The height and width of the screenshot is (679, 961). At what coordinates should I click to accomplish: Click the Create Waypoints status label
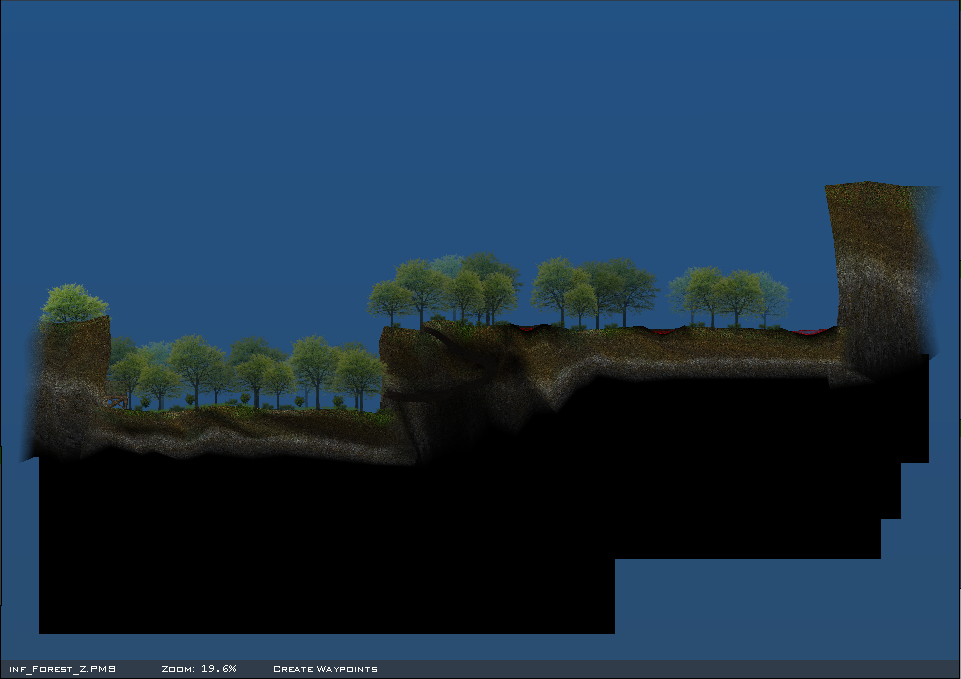pos(325,669)
